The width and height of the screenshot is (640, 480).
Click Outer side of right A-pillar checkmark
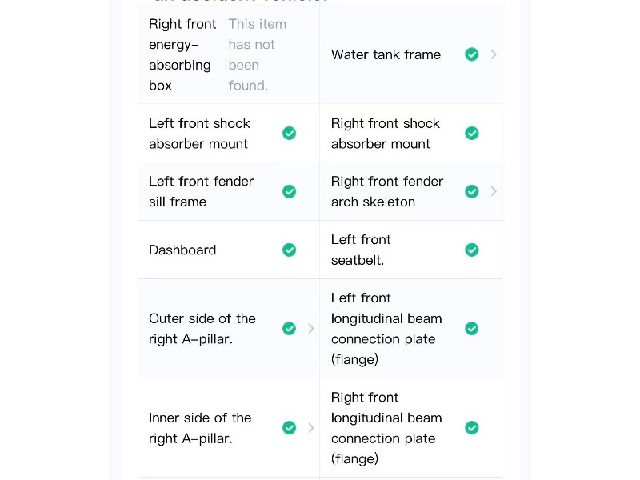pos(289,329)
